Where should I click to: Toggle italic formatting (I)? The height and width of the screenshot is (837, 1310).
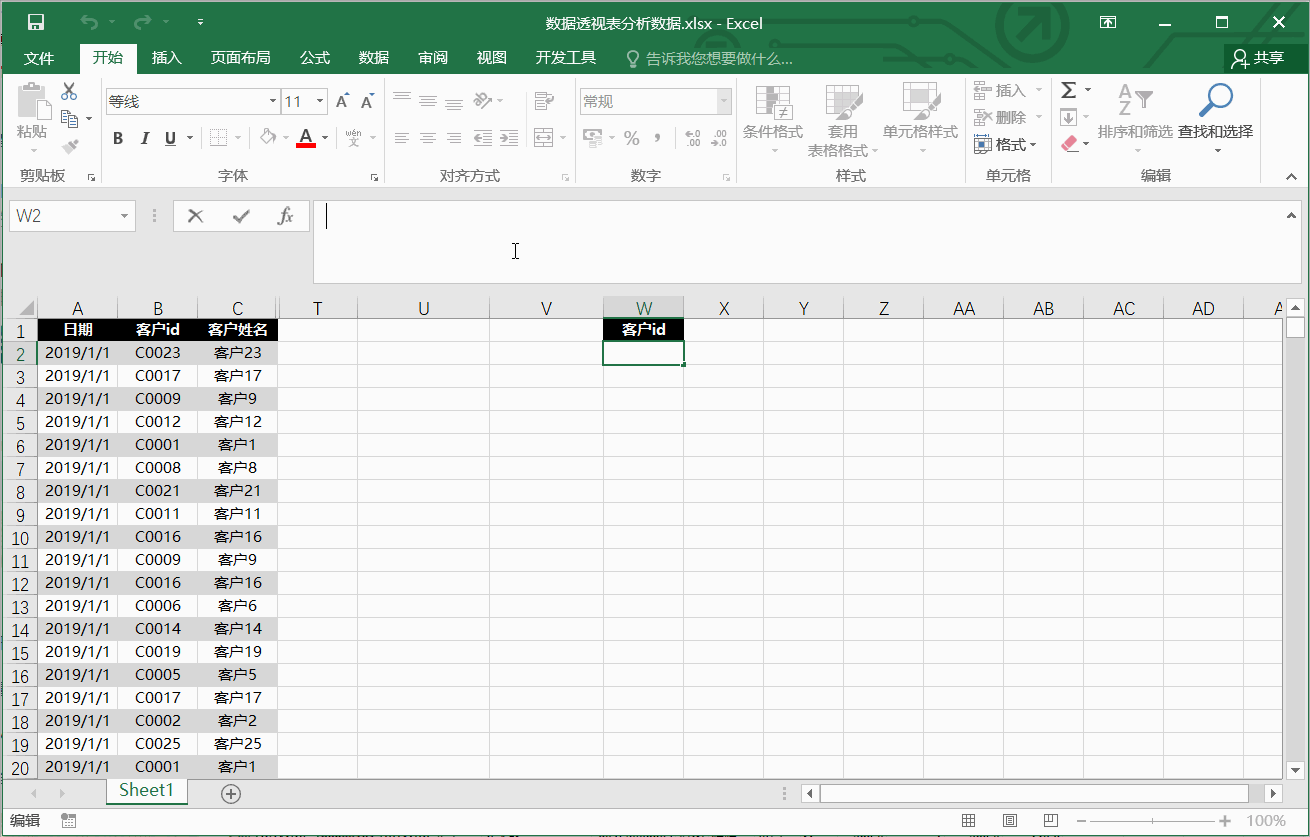point(145,138)
